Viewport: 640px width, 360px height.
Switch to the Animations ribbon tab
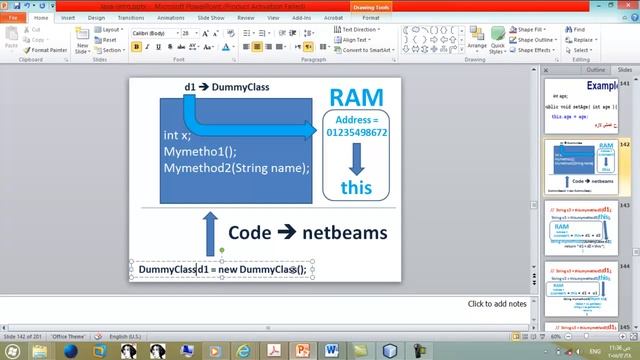tap(171, 18)
